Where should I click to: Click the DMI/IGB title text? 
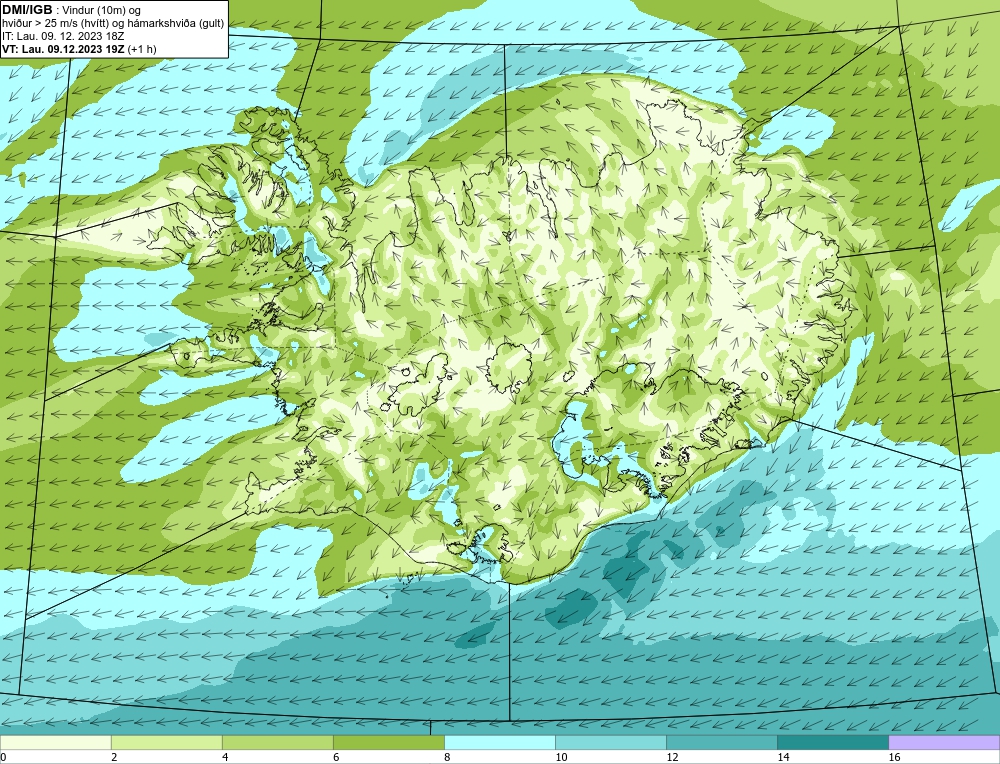pos(27,10)
